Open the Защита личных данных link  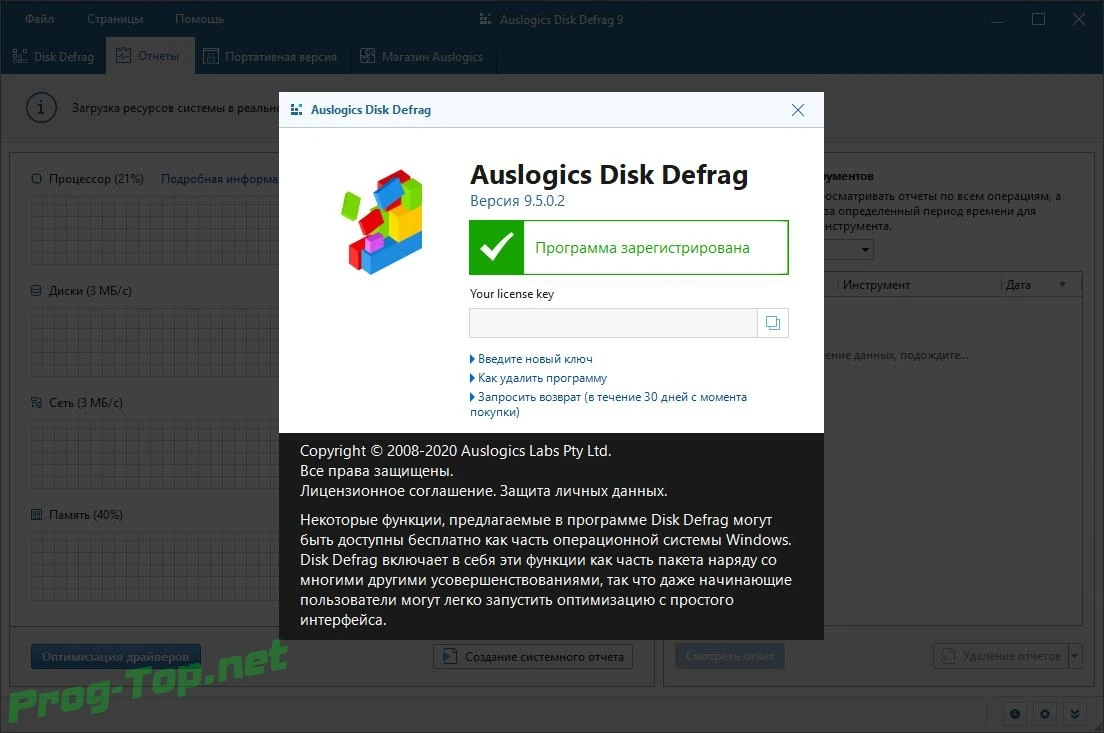tap(584, 491)
